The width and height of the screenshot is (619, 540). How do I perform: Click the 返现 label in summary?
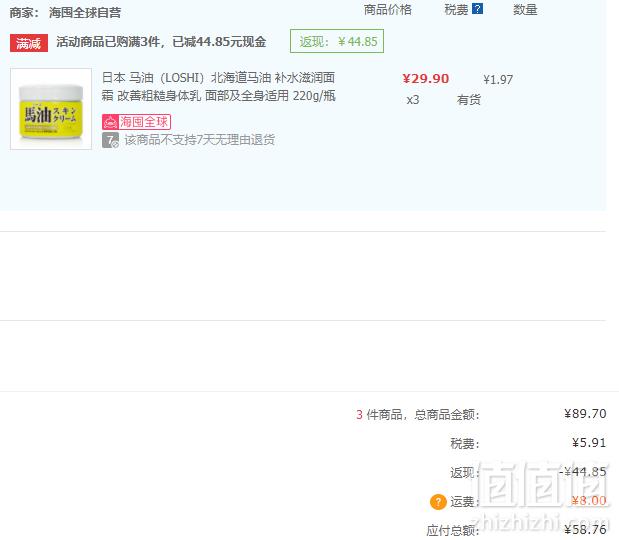tap(464, 472)
